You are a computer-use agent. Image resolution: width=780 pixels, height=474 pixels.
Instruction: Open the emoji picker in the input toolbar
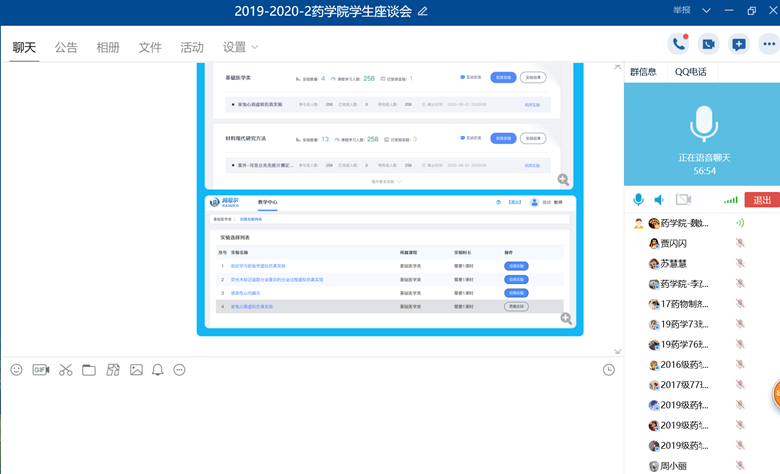pos(16,370)
